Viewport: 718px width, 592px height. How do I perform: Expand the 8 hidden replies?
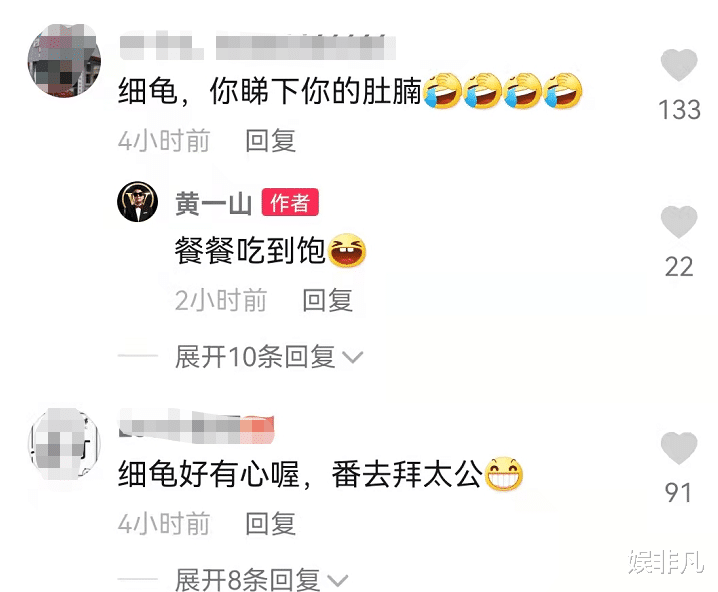(261, 579)
